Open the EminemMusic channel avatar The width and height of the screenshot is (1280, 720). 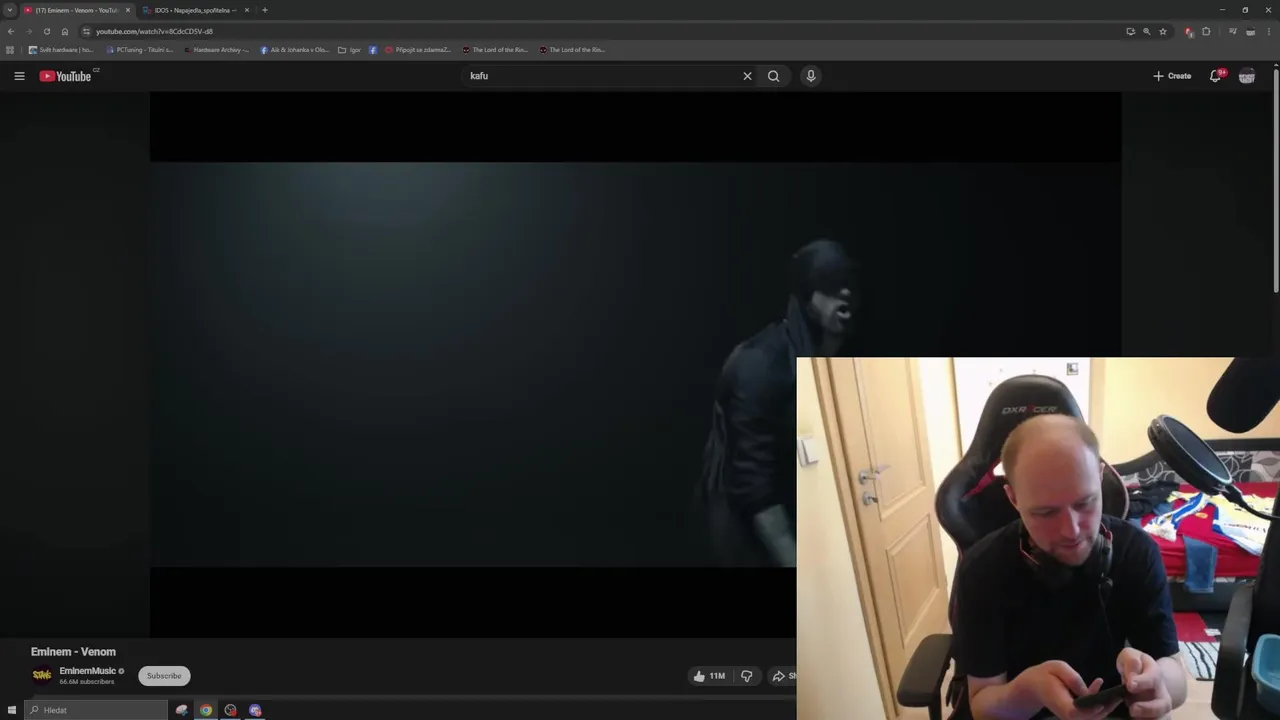(x=42, y=676)
